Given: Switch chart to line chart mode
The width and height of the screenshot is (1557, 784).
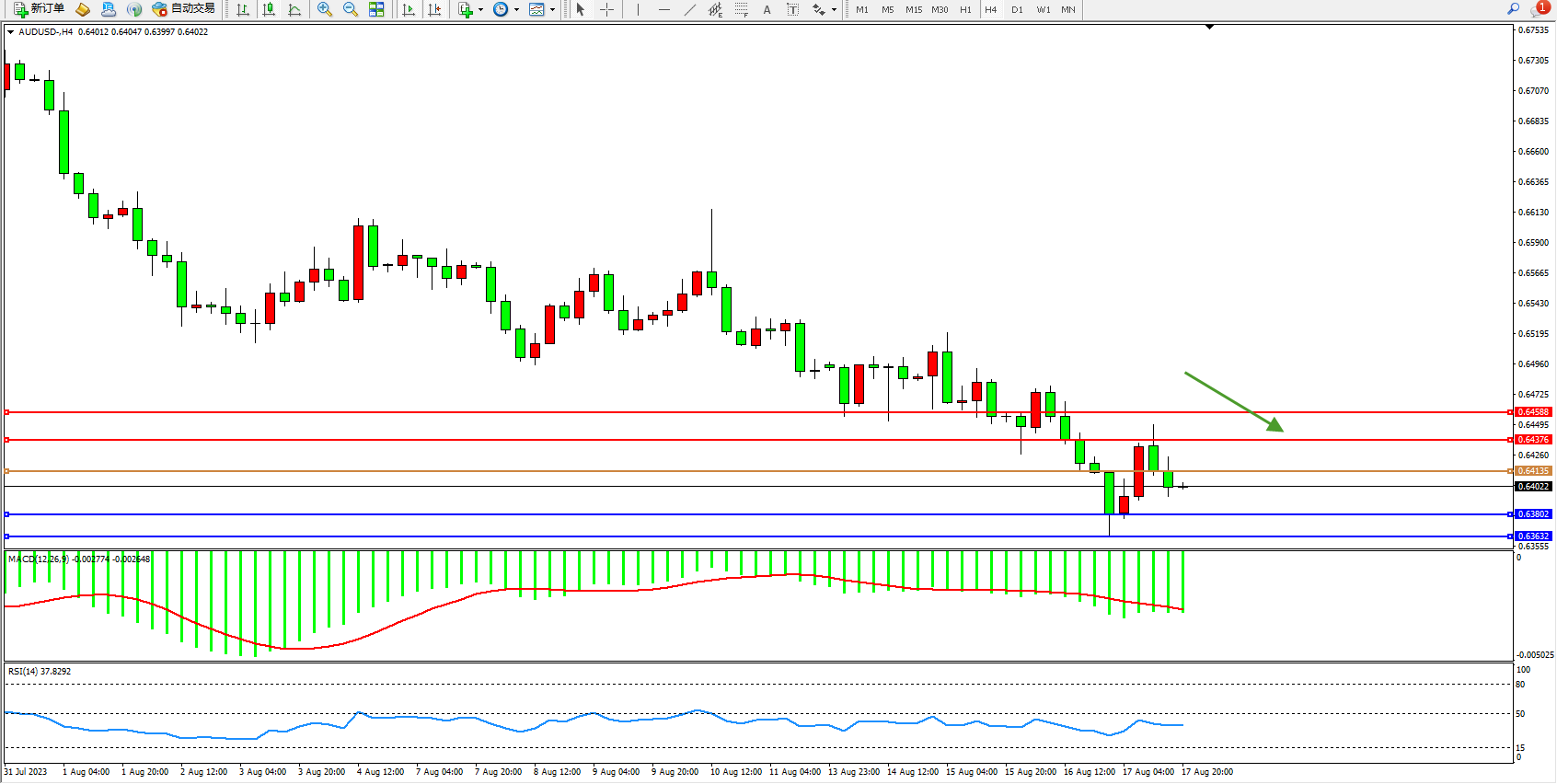Looking at the screenshot, I should [x=294, y=9].
